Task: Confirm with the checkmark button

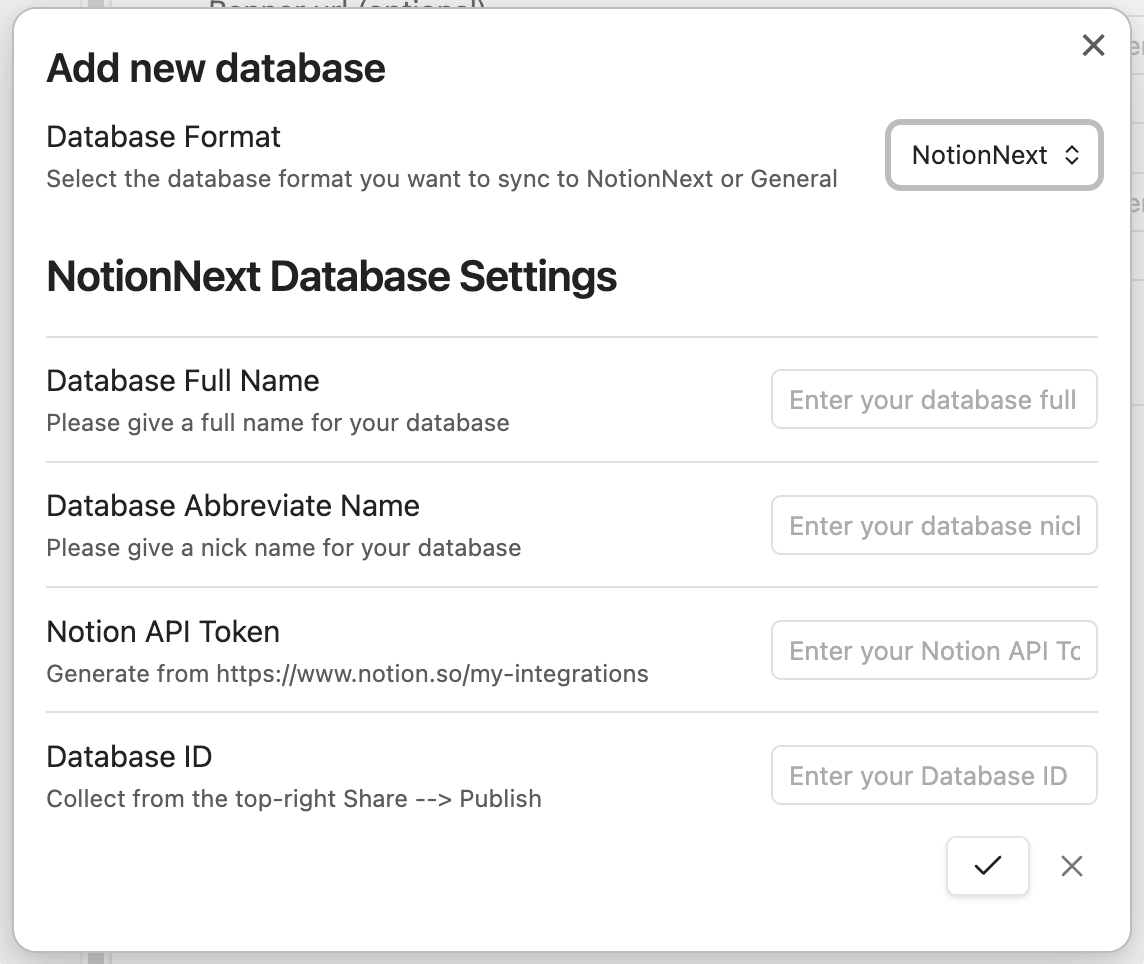Action: 987,866
